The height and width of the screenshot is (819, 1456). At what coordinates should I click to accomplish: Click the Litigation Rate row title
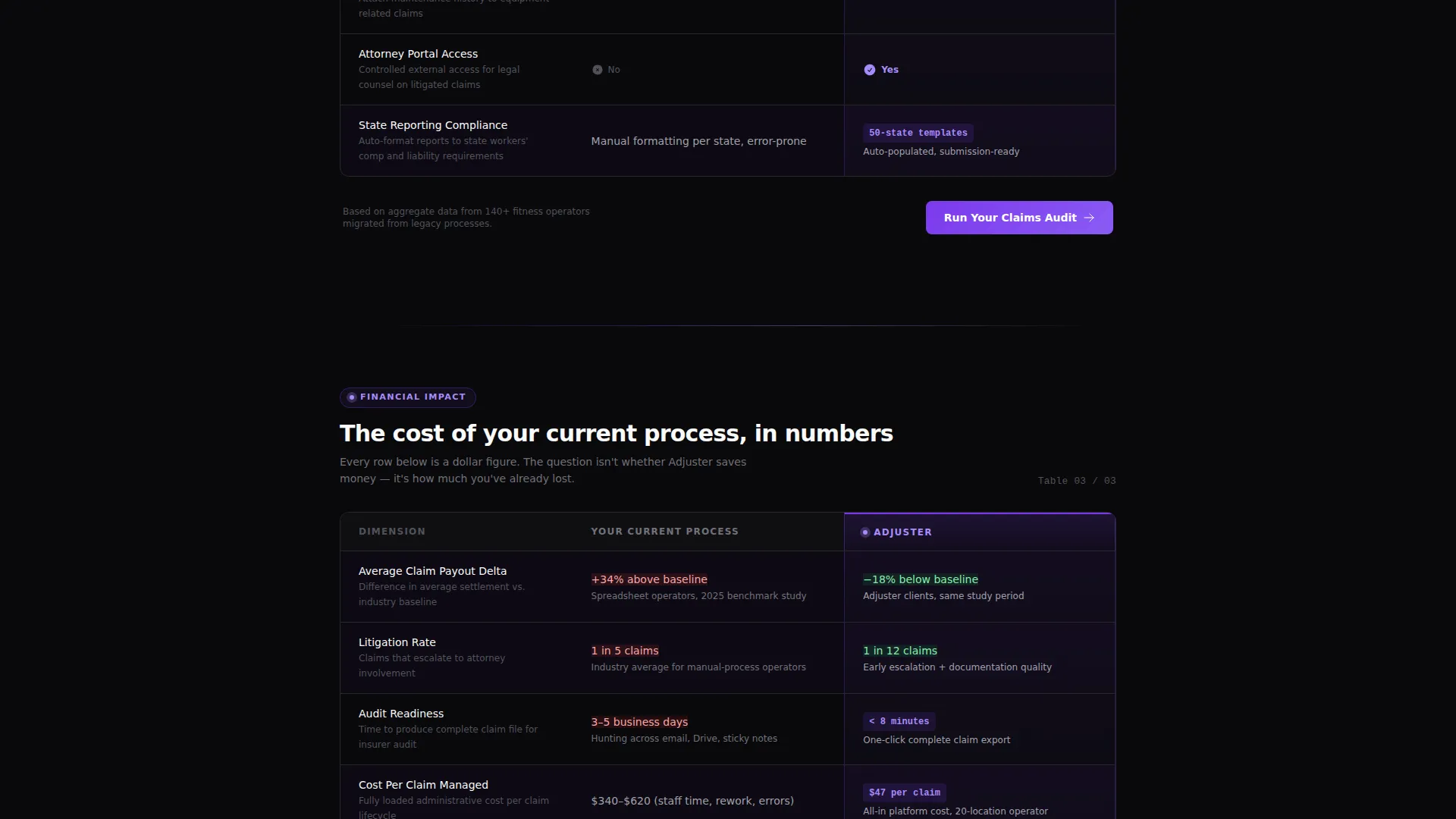pos(397,642)
